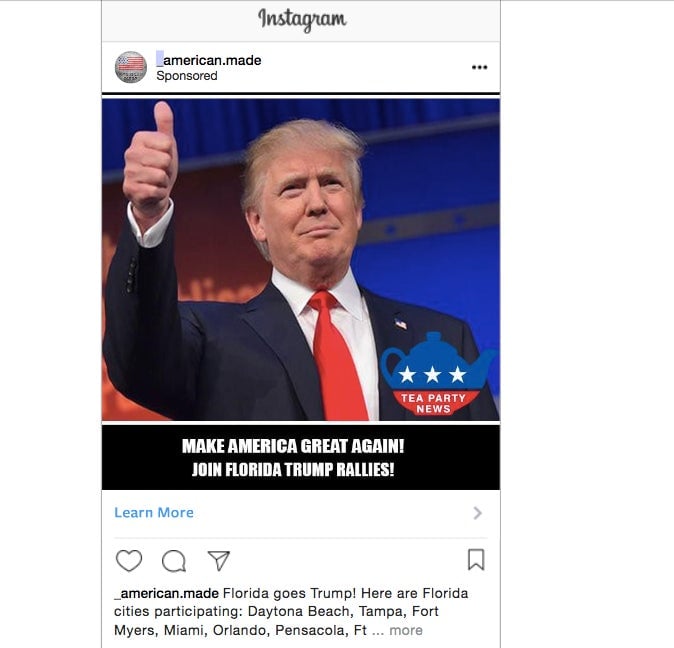Image resolution: width=674 pixels, height=648 pixels.
Task: Click the Sponsored label under username
Action: pos(187,76)
